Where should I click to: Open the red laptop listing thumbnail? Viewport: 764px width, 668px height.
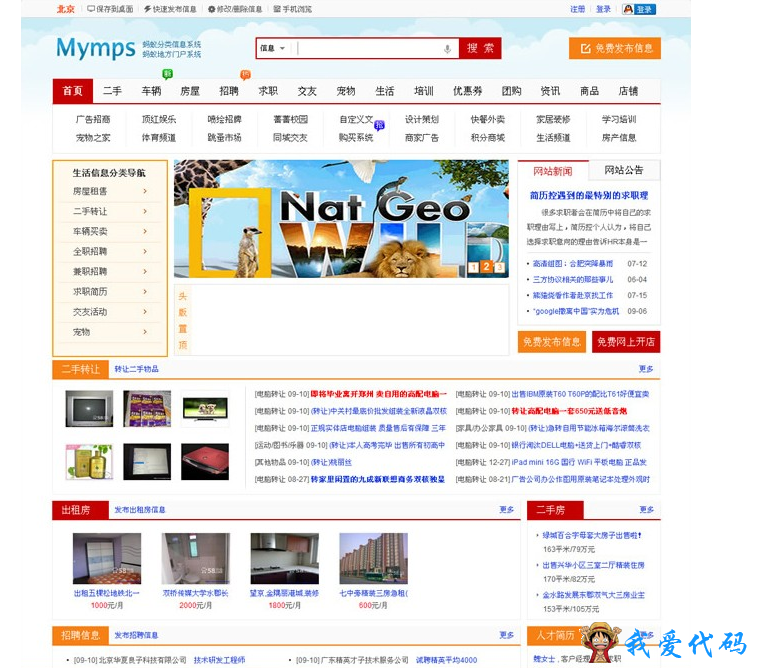[x=205, y=461]
